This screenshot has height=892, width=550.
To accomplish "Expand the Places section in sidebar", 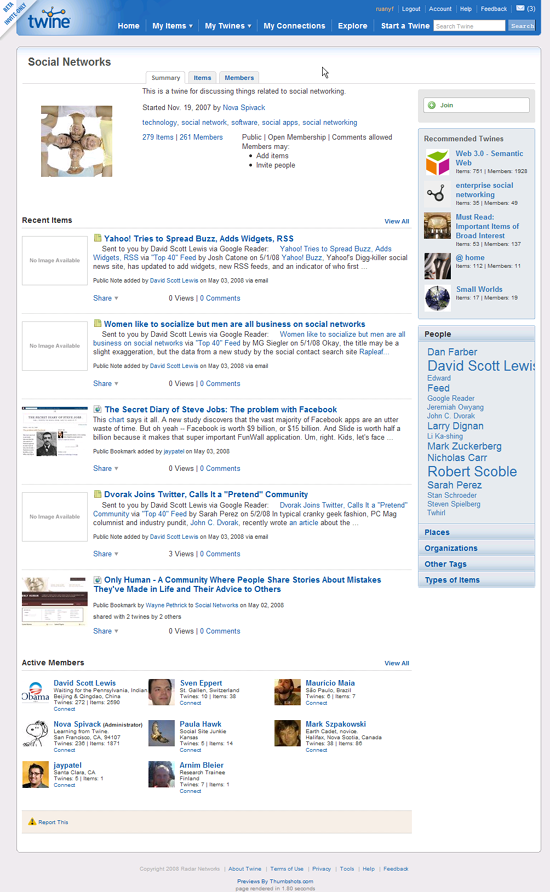I will (x=477, y=532).
